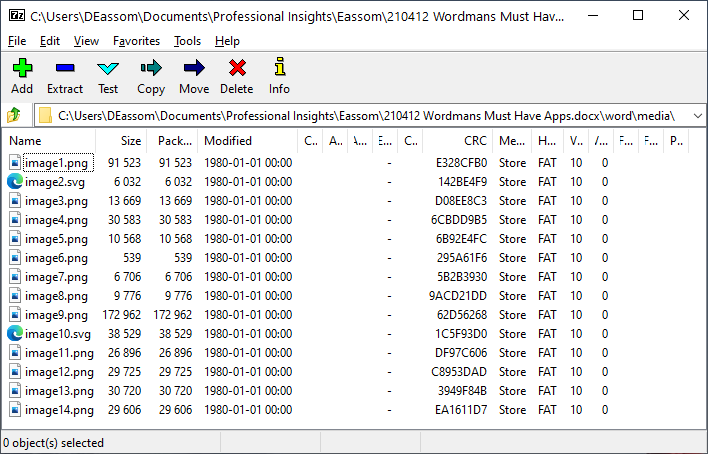This screenshot has height=454, width=708.
Task: Open the Help menu
Action: point(227,41)
